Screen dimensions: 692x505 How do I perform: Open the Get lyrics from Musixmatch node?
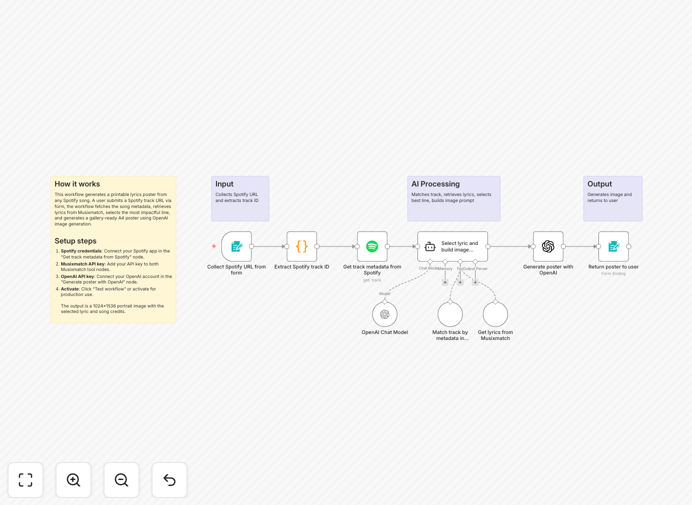point(495,314)
